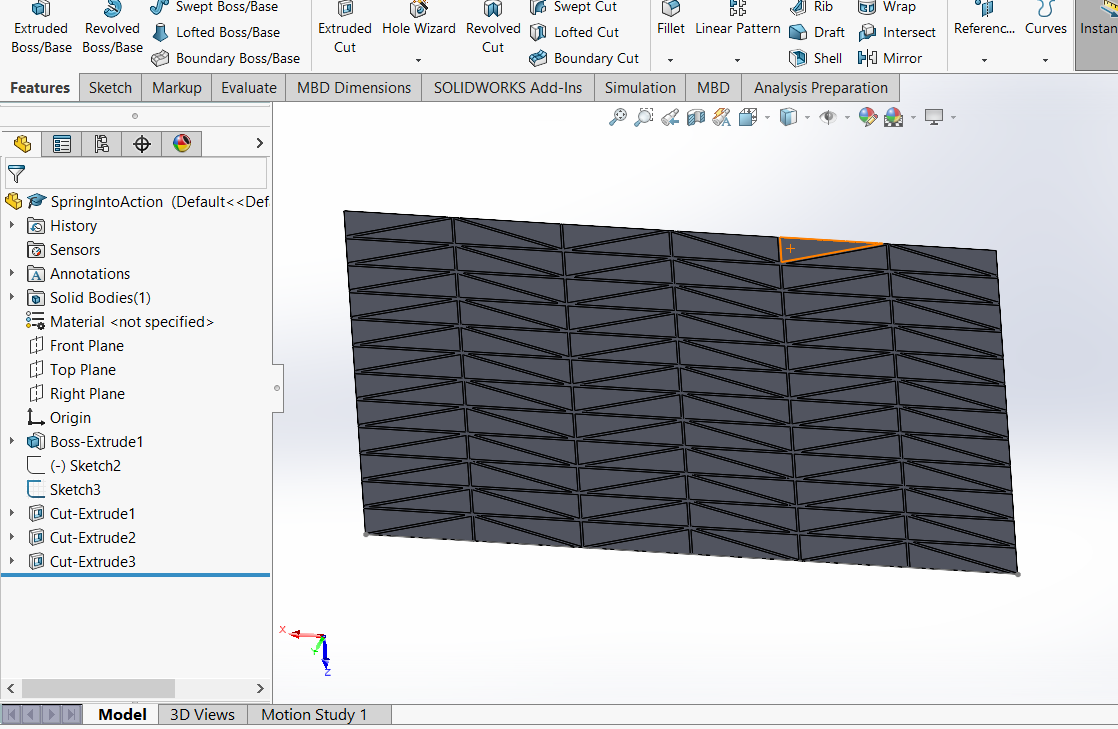Open Linear Pattern dropdown arrow

click(x=737, y=61)
